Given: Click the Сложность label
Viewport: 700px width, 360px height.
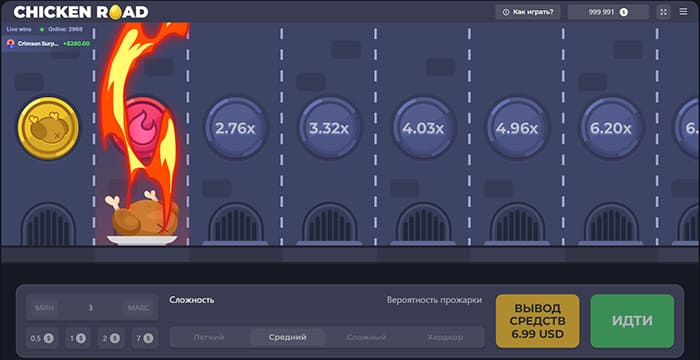Looking at the screenshot, I should (192, 300).
